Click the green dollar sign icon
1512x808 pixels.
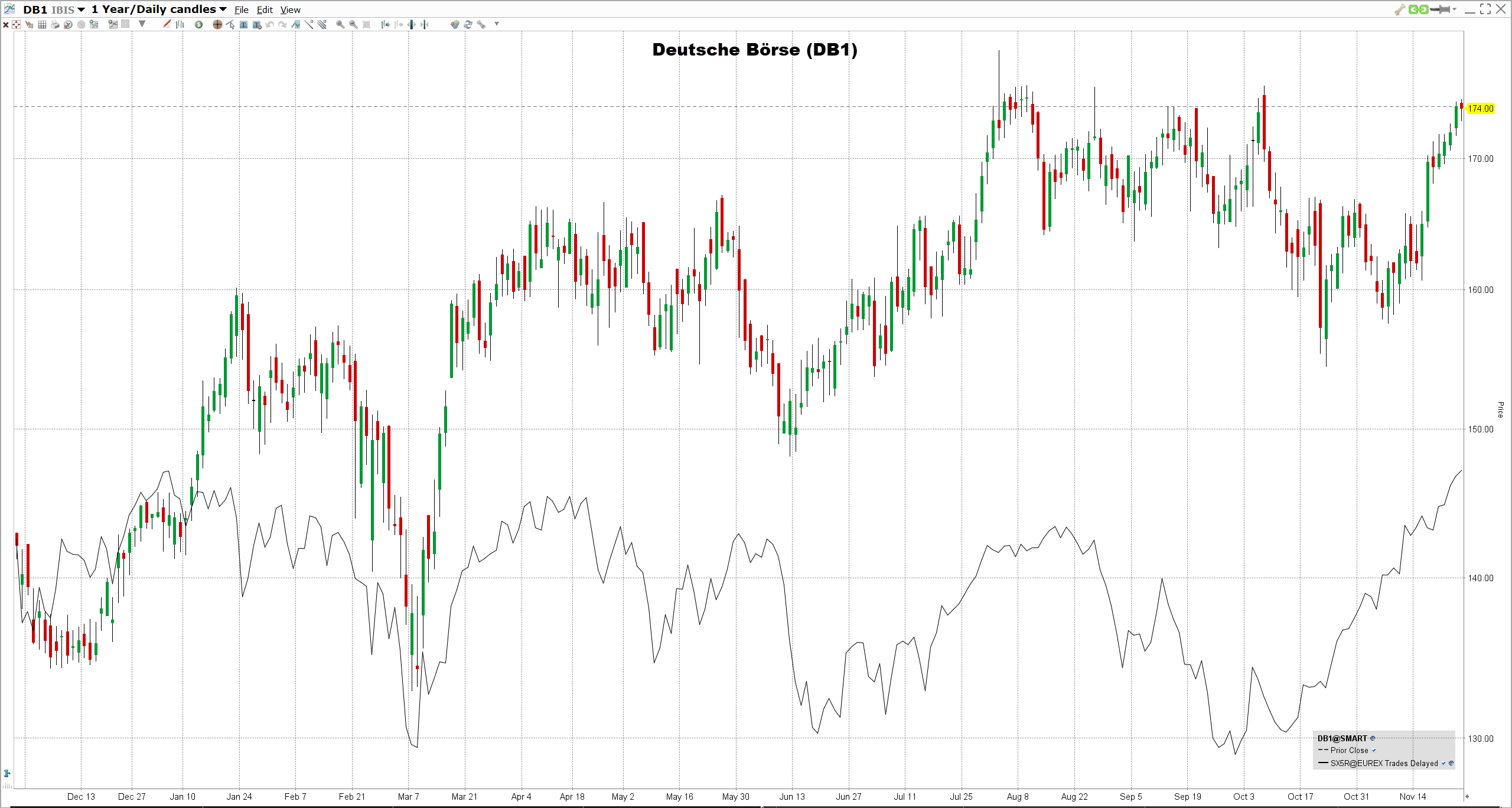point(198,24)
